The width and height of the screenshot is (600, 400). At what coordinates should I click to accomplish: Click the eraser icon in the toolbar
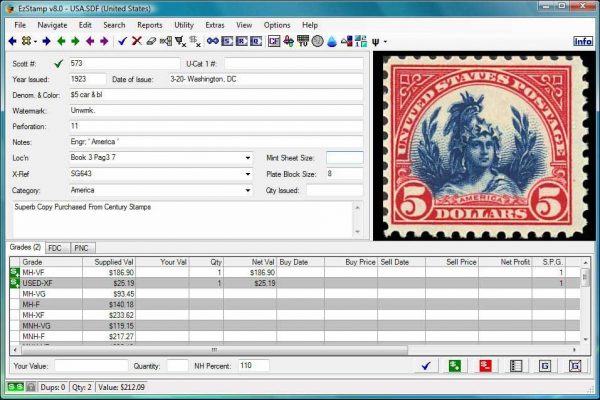pos(151,41)
